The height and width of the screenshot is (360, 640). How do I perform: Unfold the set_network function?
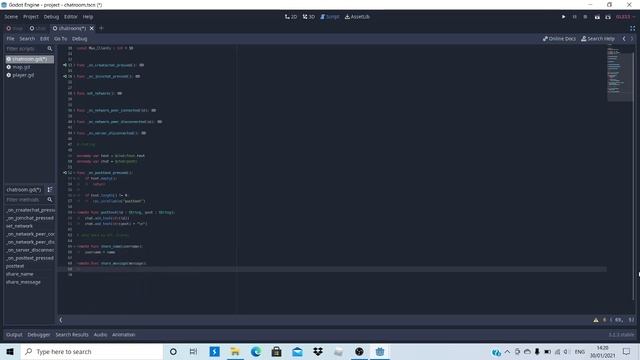click(x=74, y=93)
